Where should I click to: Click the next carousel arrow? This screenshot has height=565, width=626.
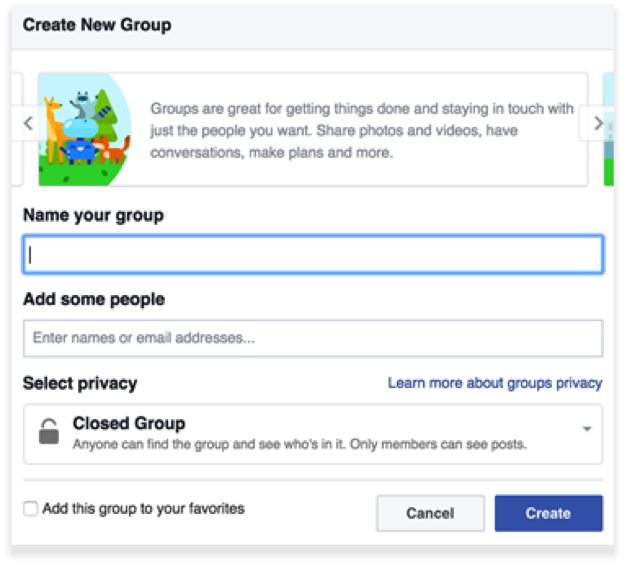click(598, 124)
